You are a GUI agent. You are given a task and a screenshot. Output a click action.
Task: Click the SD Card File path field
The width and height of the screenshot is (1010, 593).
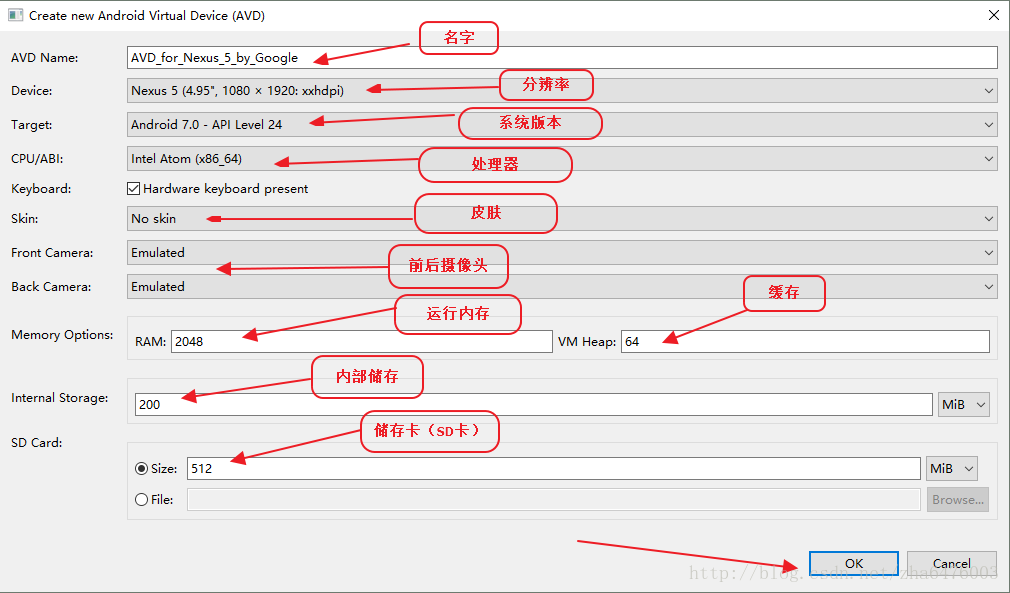[553, 500]
